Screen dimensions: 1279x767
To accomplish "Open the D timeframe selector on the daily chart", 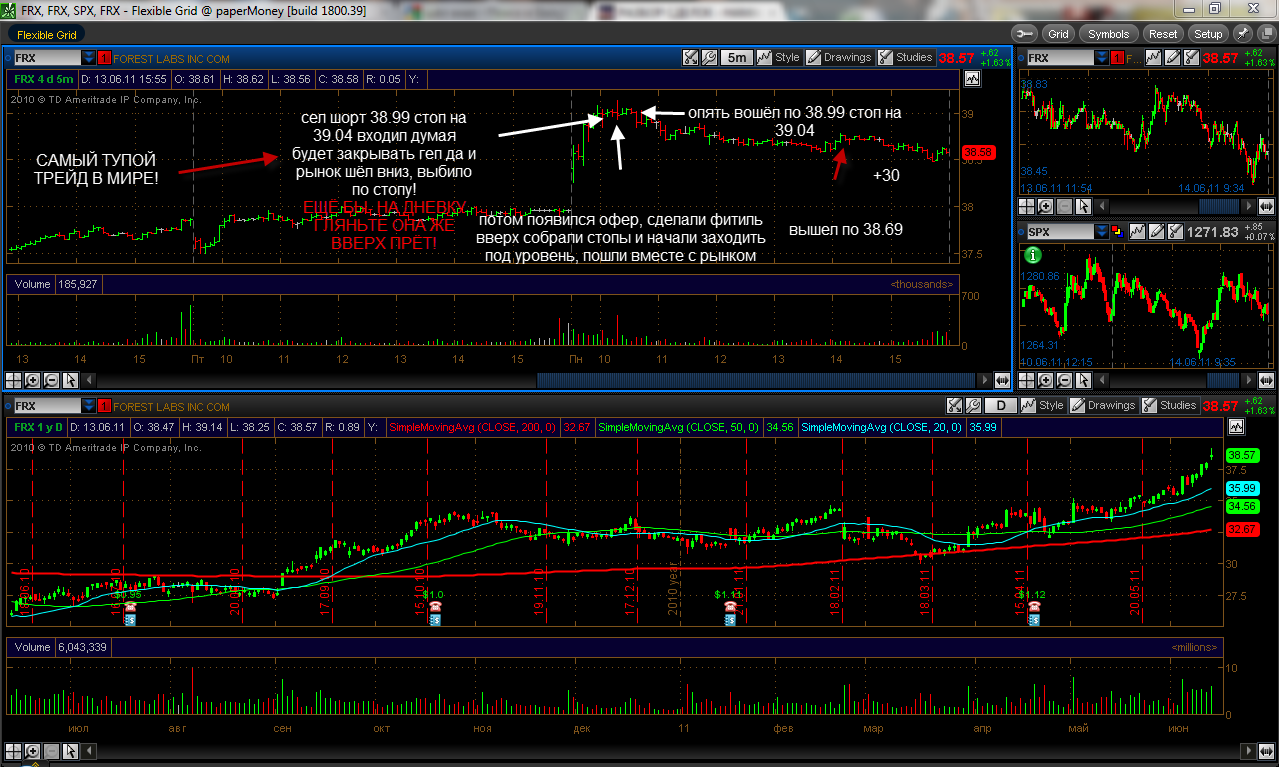I will (x=1000, y=405).
